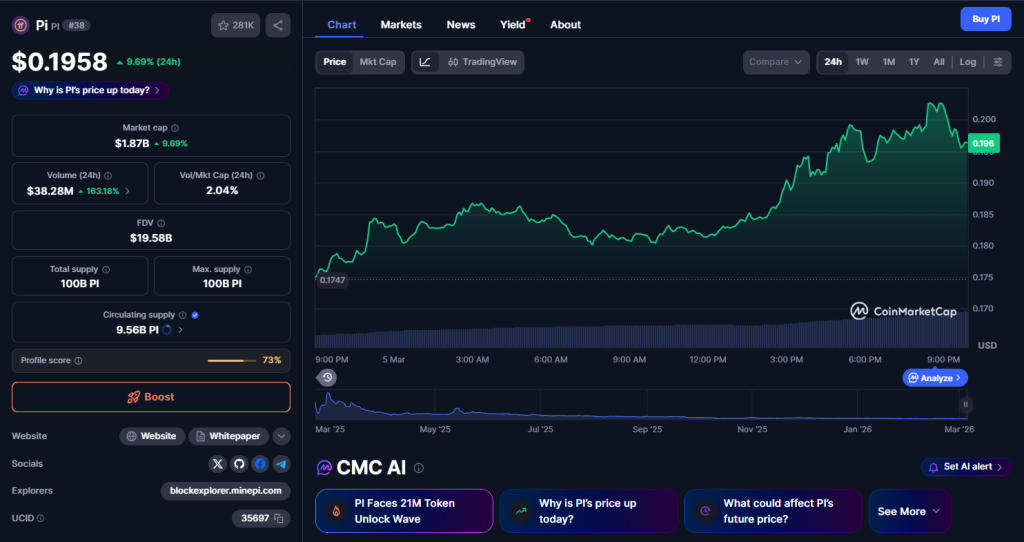
Task: Switch to the Markets tab
Action: [x=401, y=24]
